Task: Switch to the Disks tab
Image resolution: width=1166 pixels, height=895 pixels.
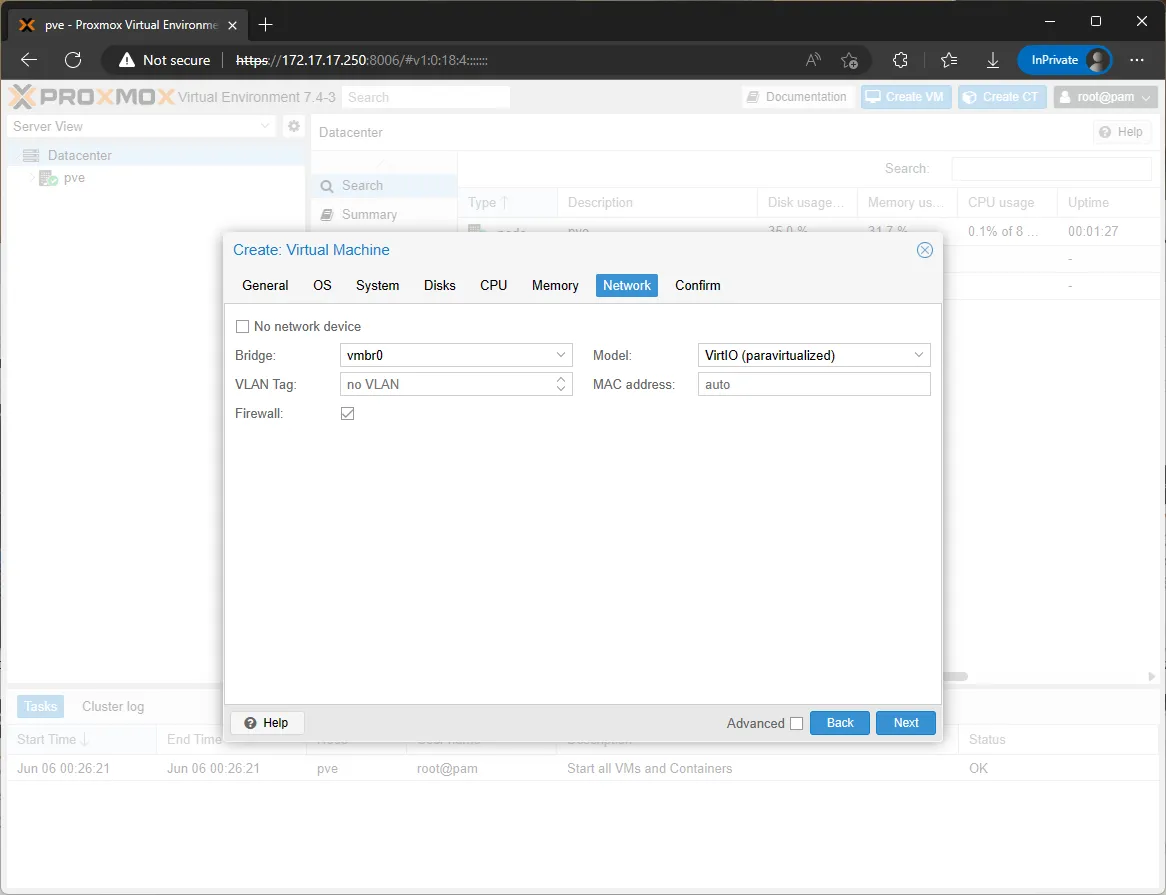Action: coord(439,285)
